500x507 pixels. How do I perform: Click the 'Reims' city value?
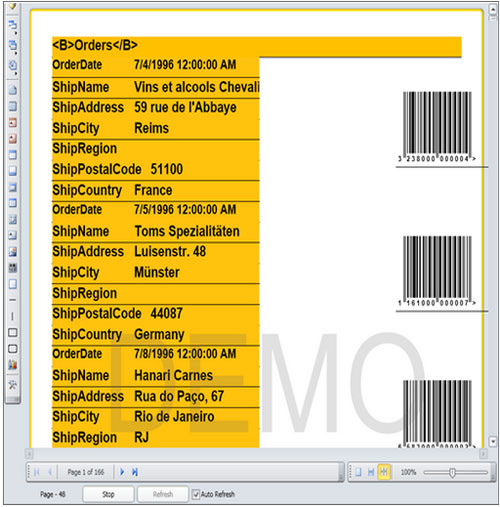point(151,128)
